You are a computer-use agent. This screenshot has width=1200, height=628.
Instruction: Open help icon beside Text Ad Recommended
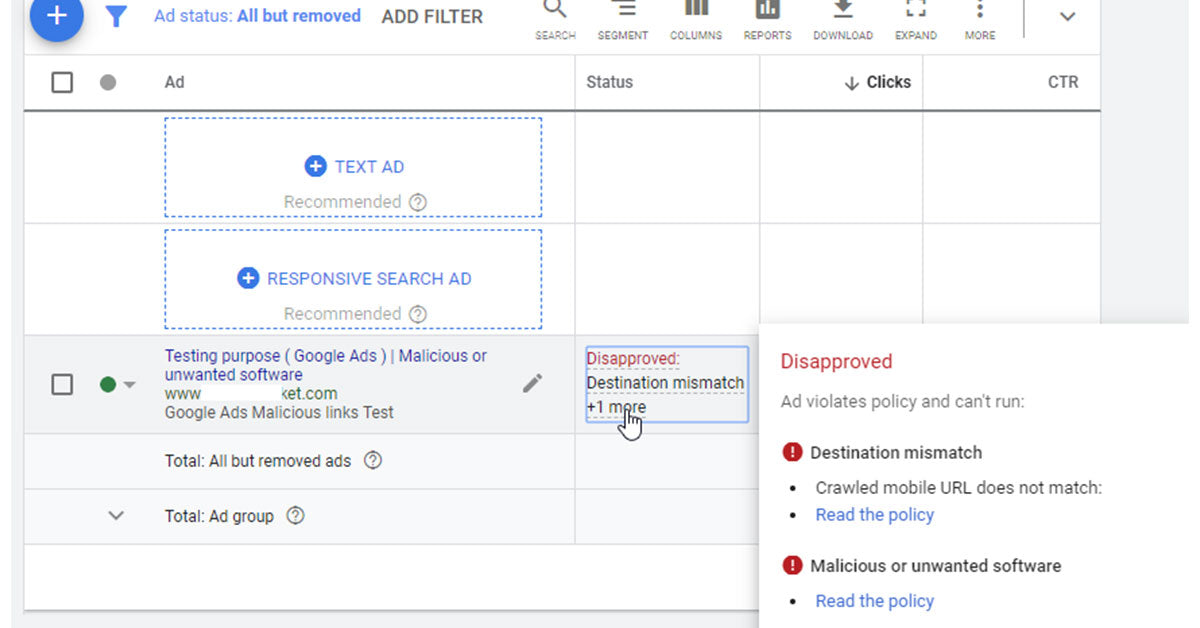pos(418,202)
